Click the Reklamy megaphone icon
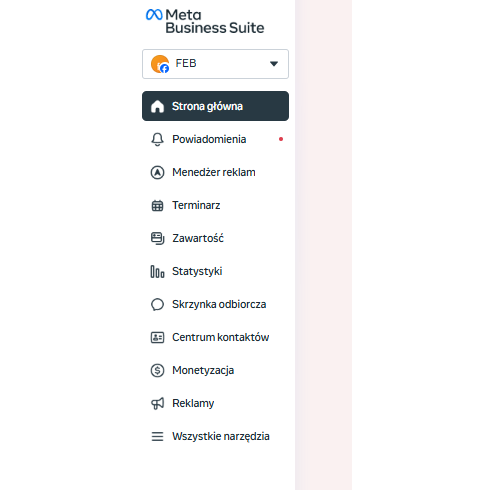 tap(157, 403)
